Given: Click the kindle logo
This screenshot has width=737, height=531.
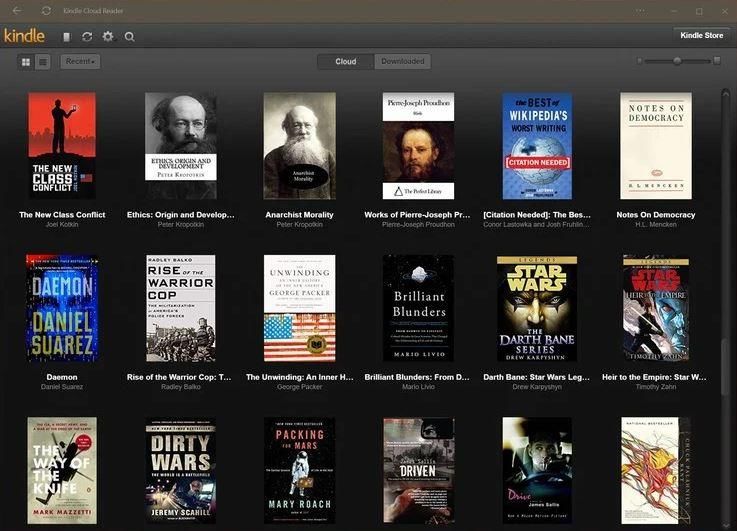Looking at the screenshot, I should point(24,36).
